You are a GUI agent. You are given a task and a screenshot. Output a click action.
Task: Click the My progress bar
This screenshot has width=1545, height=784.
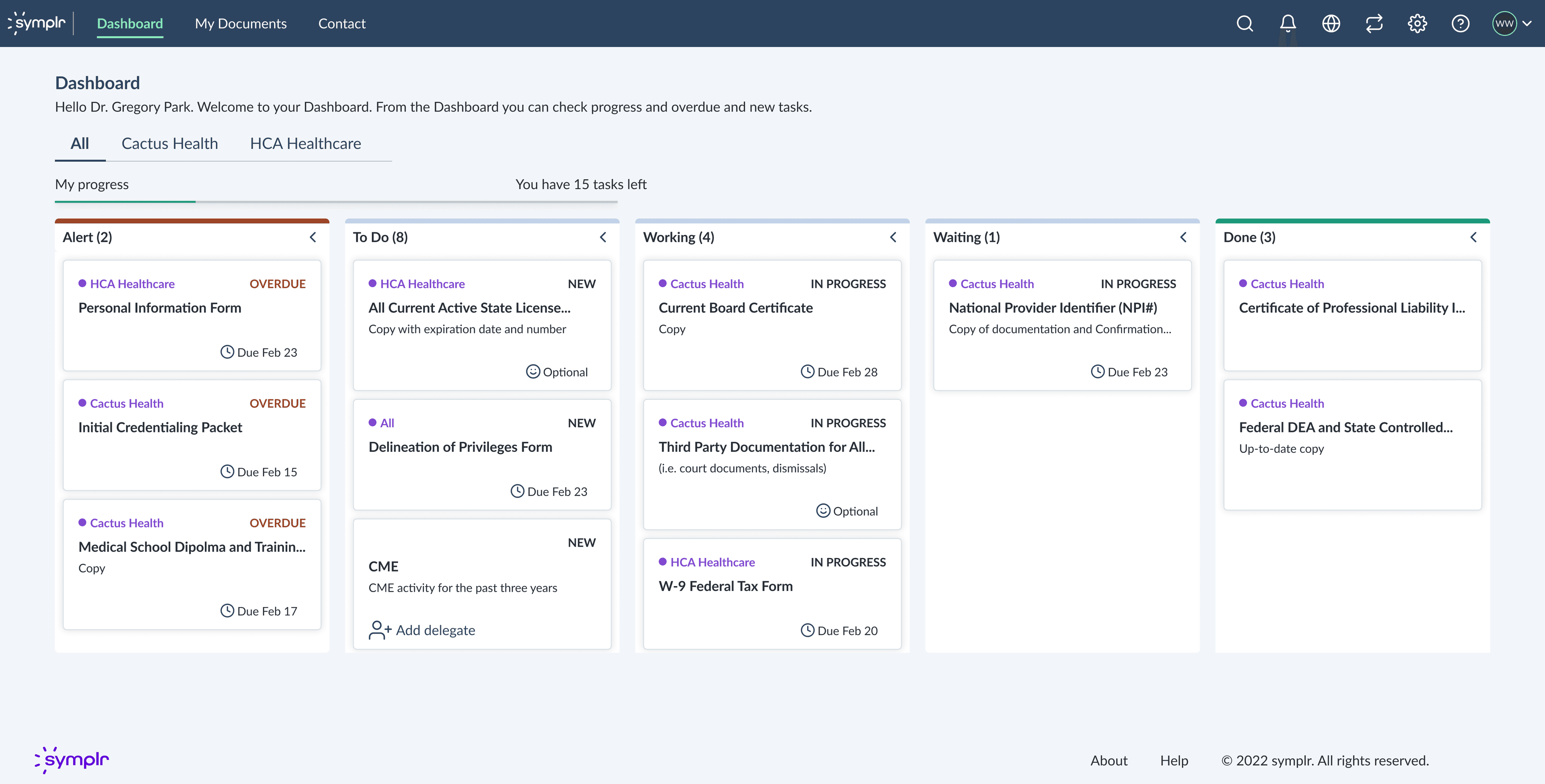pyautogui.click(x=336, y=202)
